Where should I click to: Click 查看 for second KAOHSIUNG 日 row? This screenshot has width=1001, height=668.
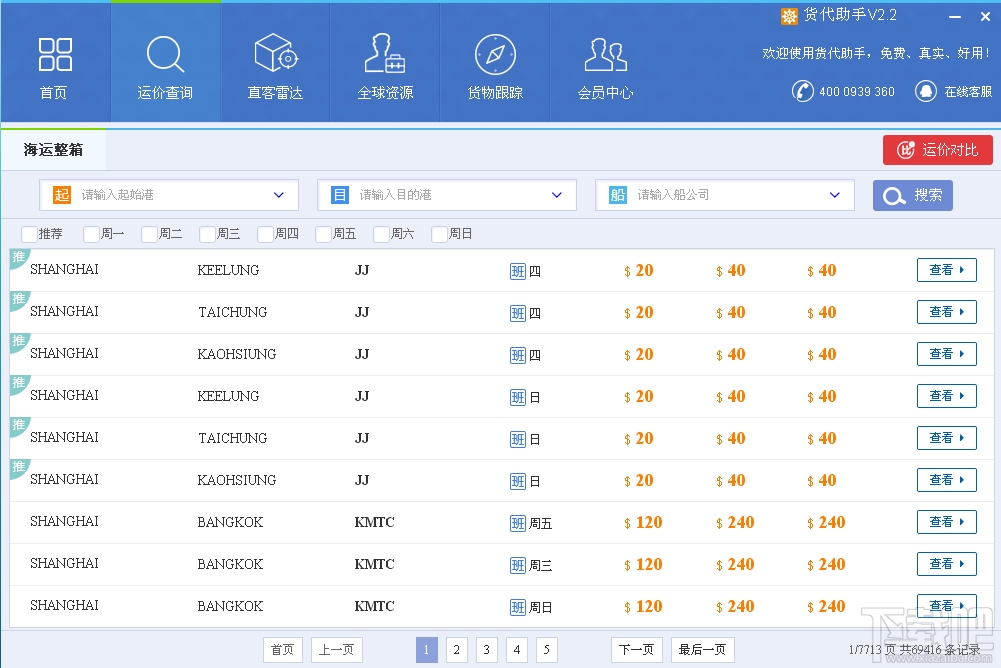pos(947,480)
